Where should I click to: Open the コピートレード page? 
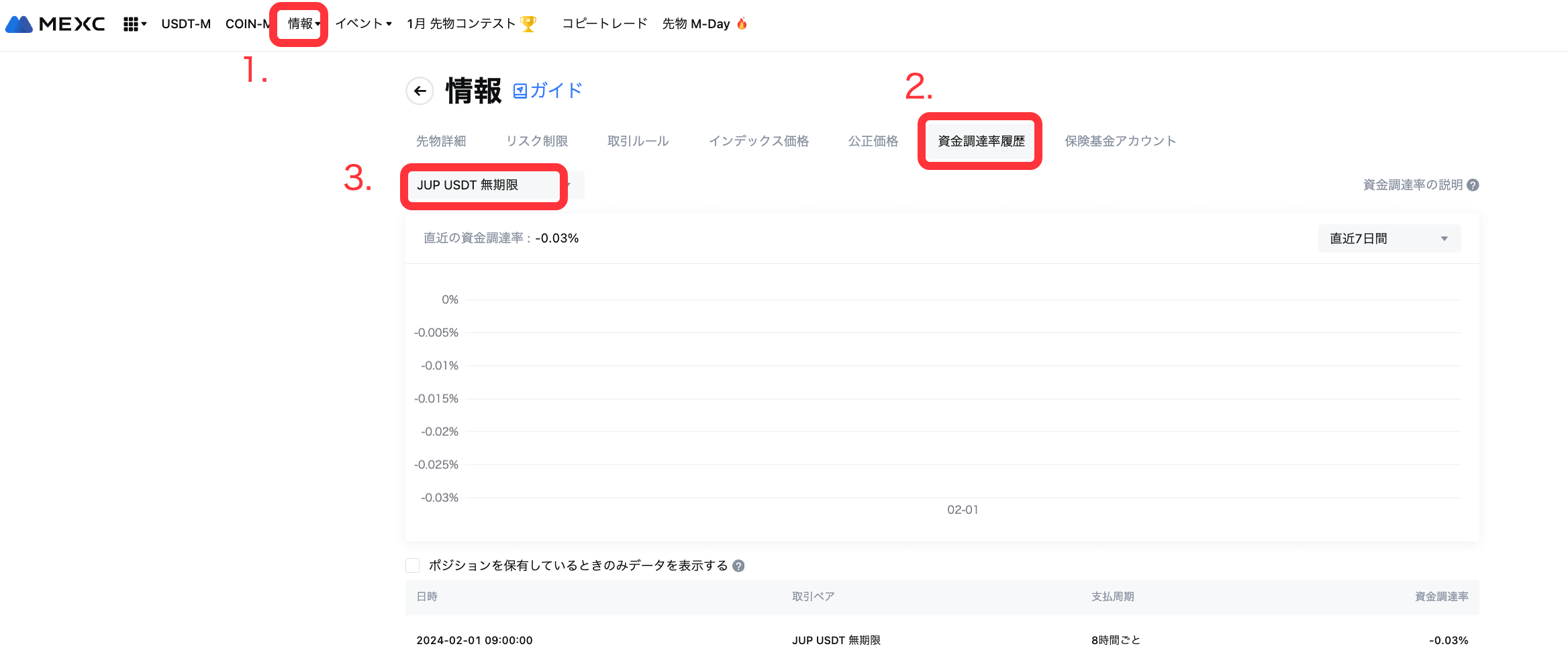[604, 24]
